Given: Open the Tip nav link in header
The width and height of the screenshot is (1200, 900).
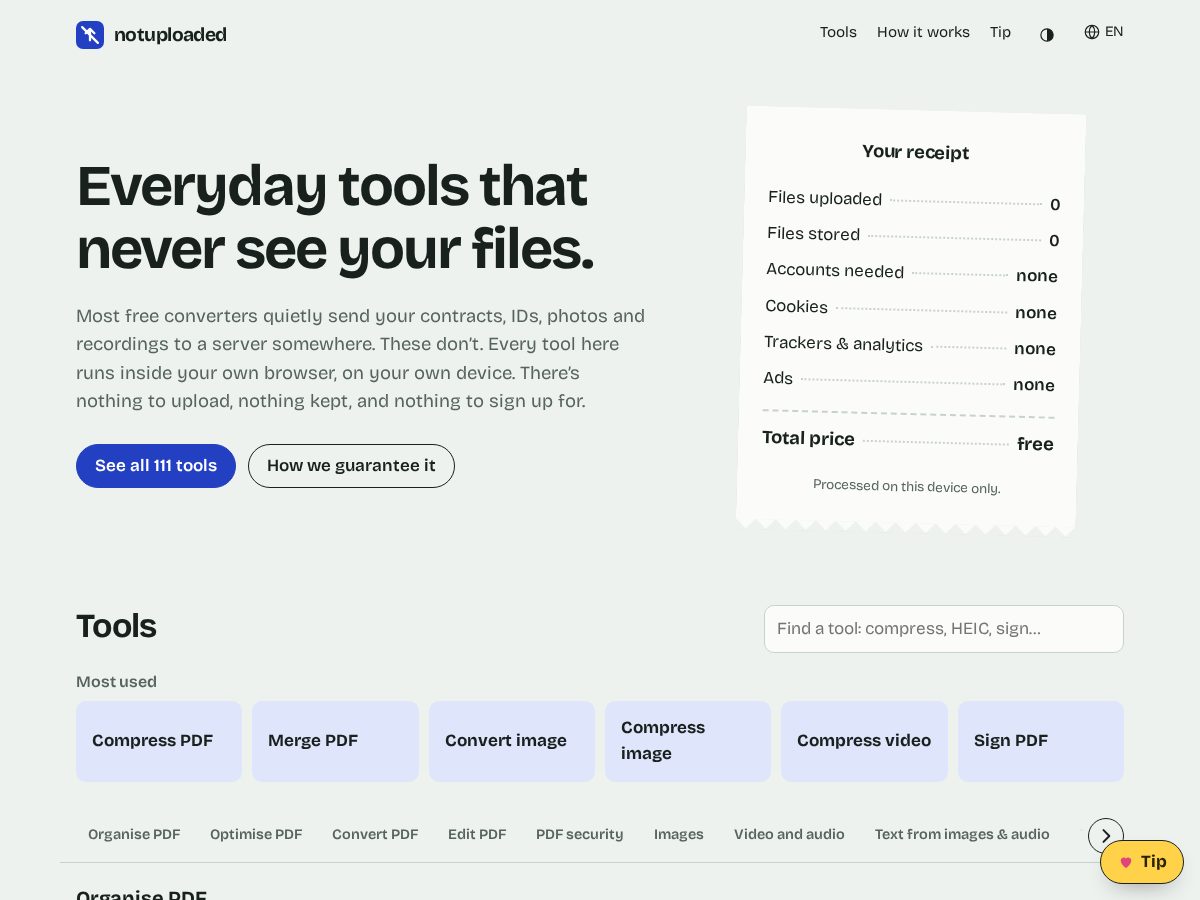Looking at the screenshot, I should coord(1000,32).
